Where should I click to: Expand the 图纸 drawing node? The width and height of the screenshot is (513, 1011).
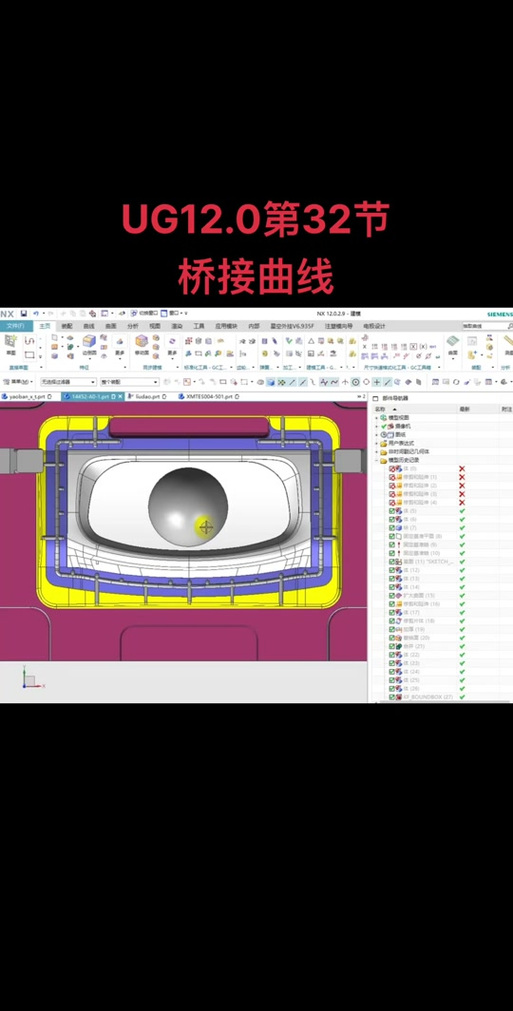[377, 435]
